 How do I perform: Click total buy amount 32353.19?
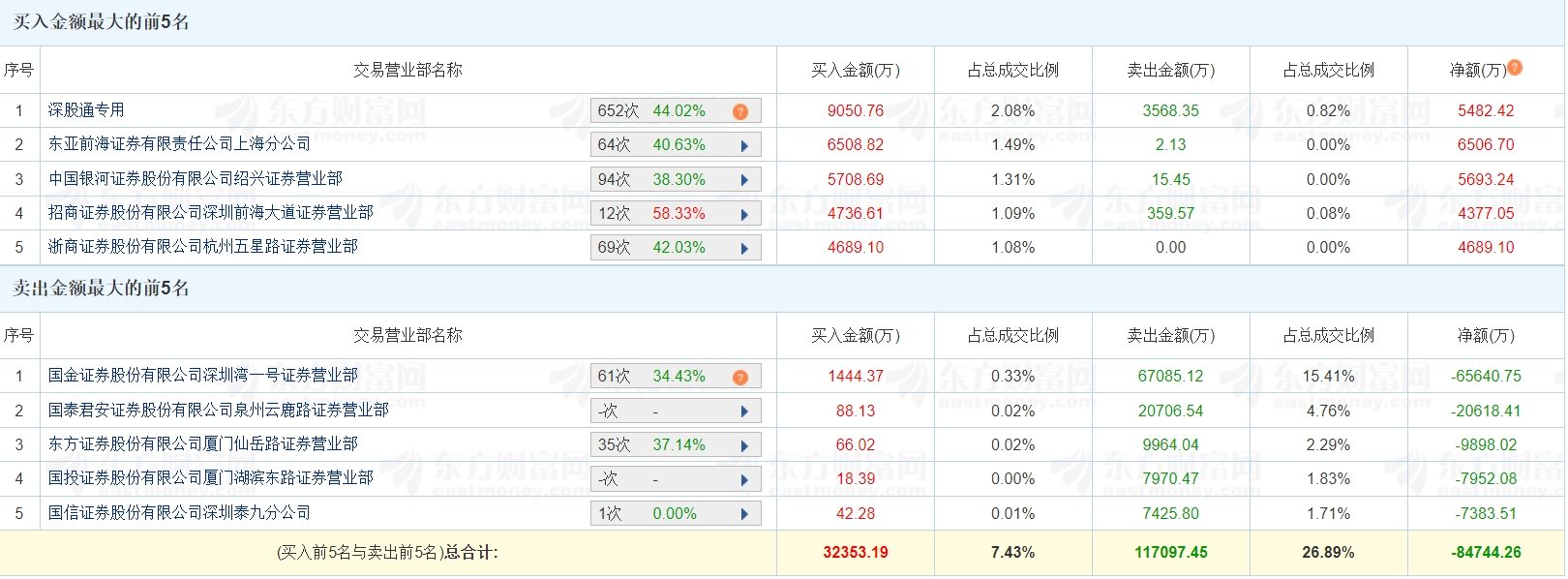tap(856, 552)
